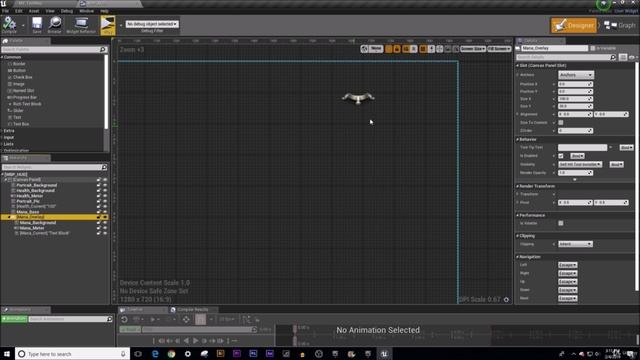
Task: Select Portrait_Background in the Hierarchy
Action: [37, 185]
